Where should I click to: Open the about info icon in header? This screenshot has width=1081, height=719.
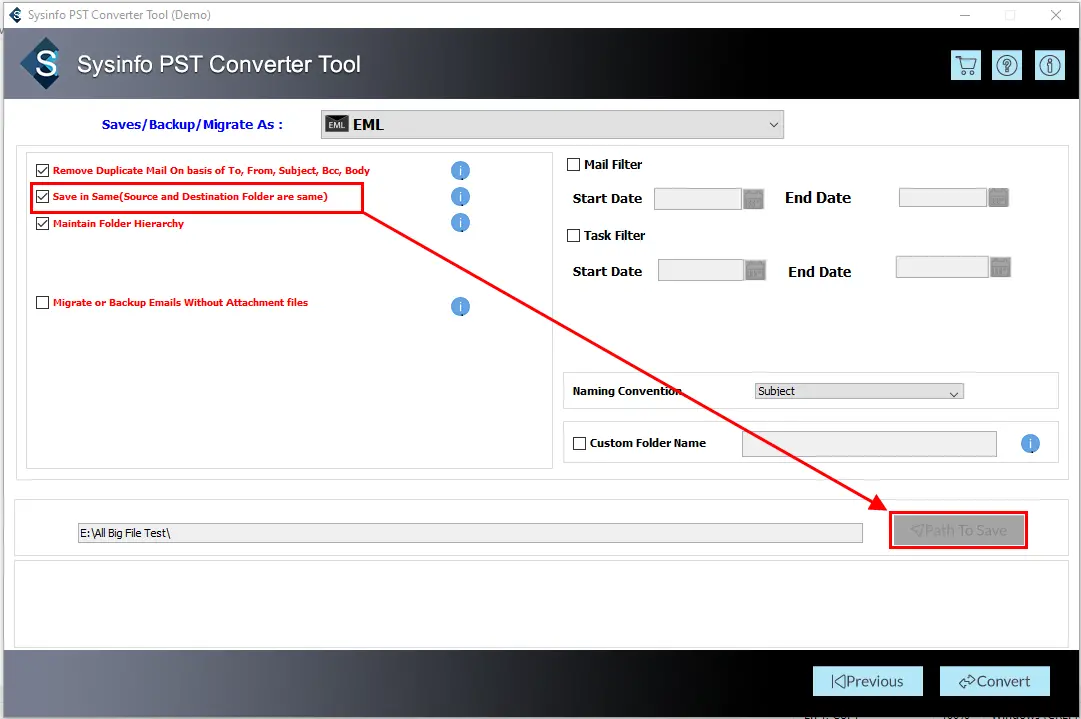tap(1049, 65)
